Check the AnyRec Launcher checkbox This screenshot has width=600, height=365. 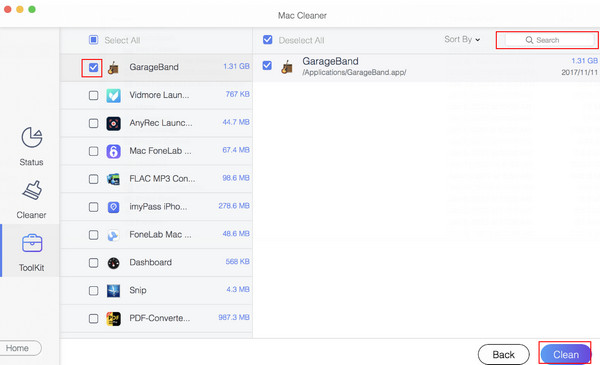click(x=93, y=123)
